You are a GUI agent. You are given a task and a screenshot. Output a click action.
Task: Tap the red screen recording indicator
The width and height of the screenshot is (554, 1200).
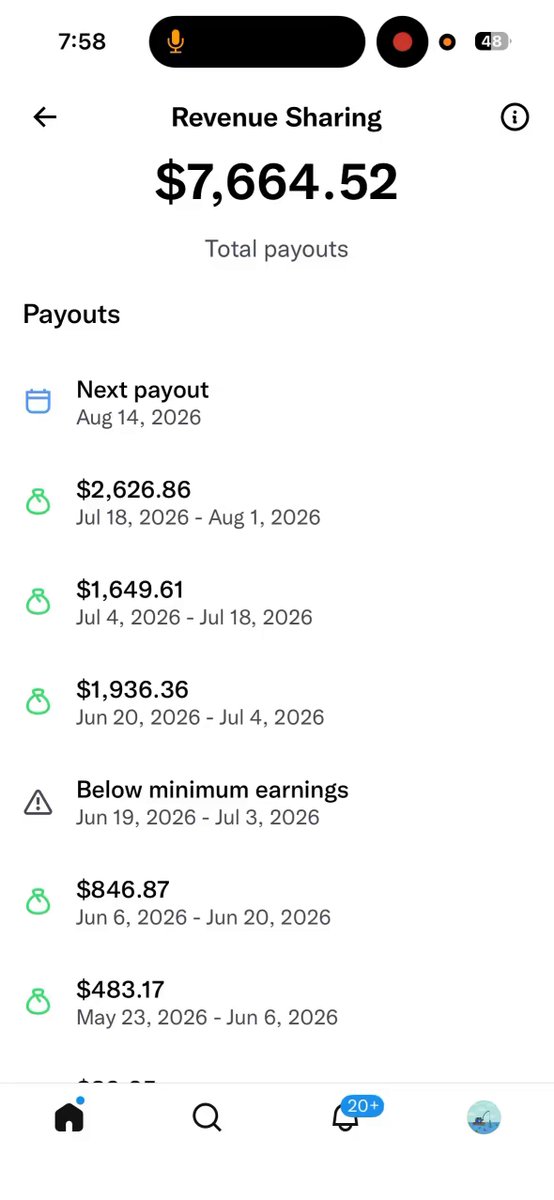click(x=402, y=41)
